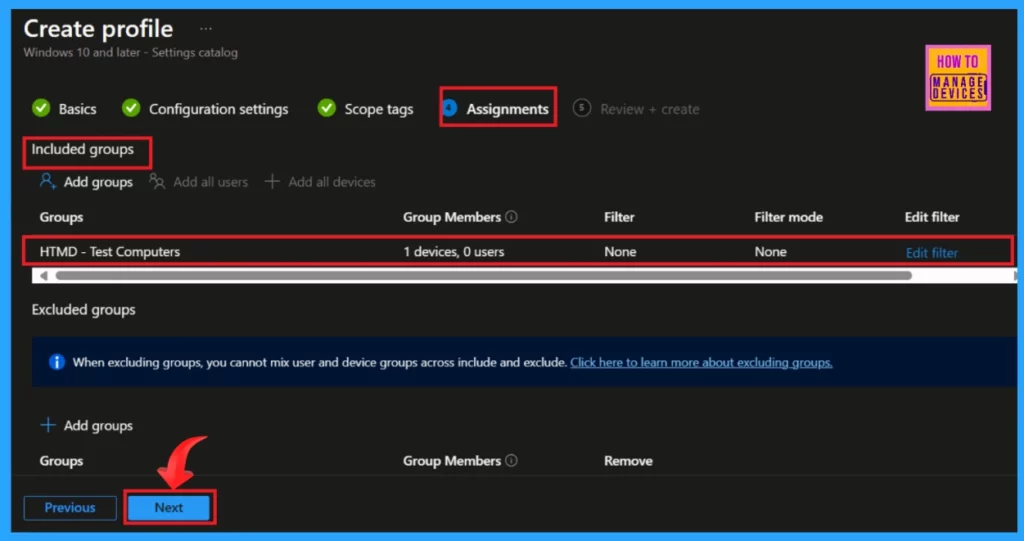Click Add groups under Excluded groups
1024x541 pixels.
click(86, 425)
